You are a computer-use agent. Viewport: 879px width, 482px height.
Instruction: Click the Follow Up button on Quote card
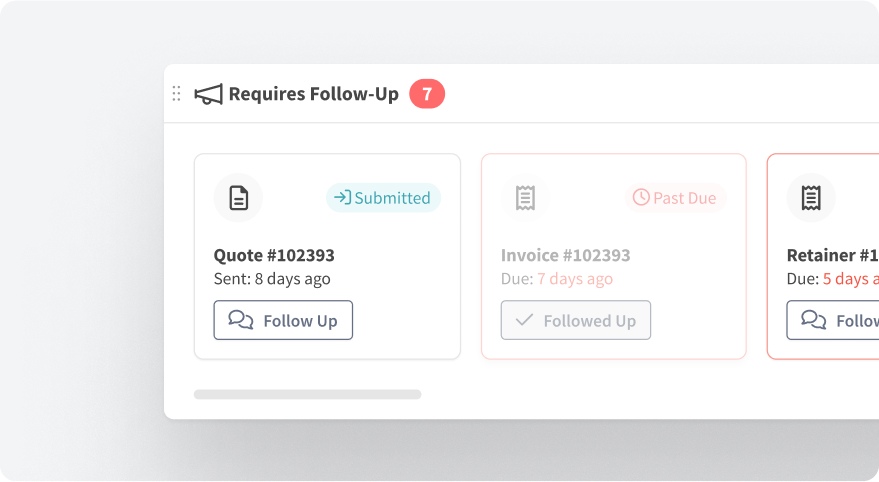(x=283, y=320)
